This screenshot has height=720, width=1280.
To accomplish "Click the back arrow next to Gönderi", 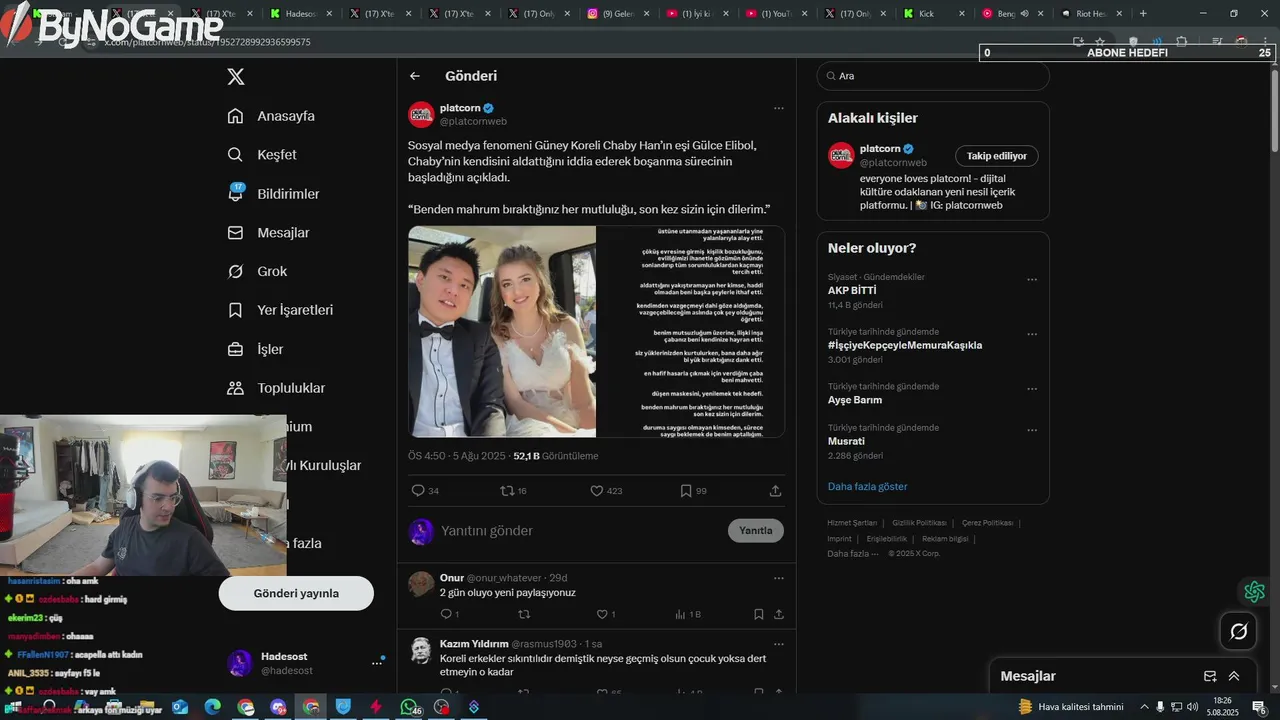I will pyautogui.click(x=415, y=76).
